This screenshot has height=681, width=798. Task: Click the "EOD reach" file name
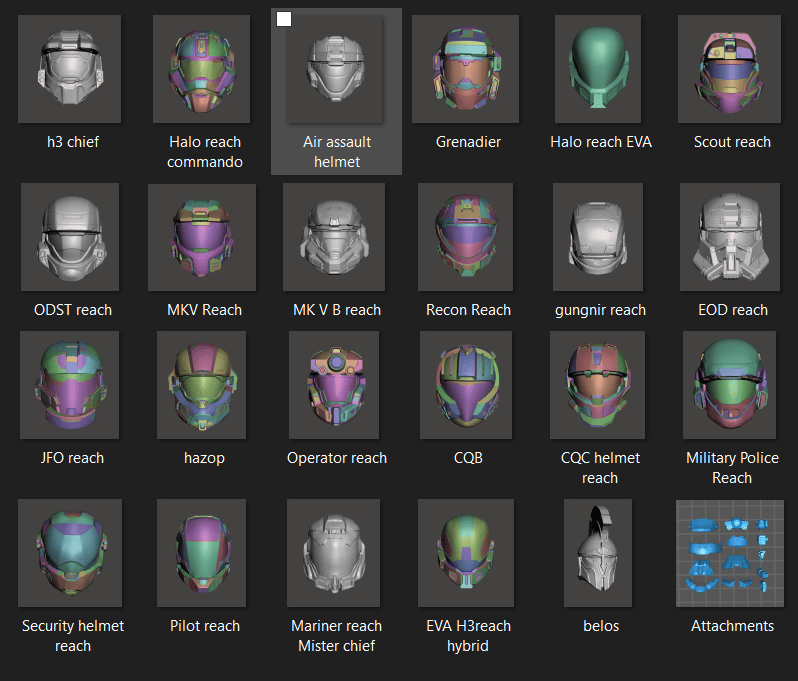tap(733, 309)
